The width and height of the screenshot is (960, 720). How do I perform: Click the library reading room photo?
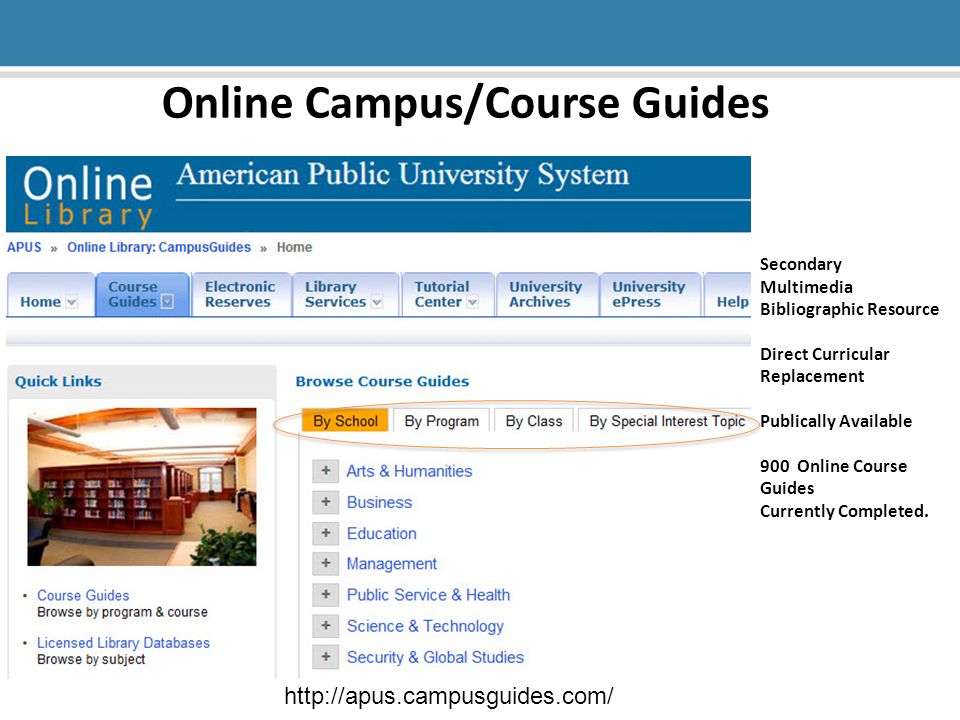point(142,487)
